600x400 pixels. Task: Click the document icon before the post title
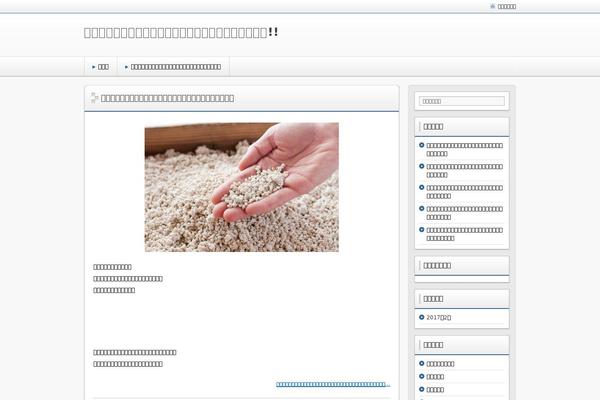[94, 98]
